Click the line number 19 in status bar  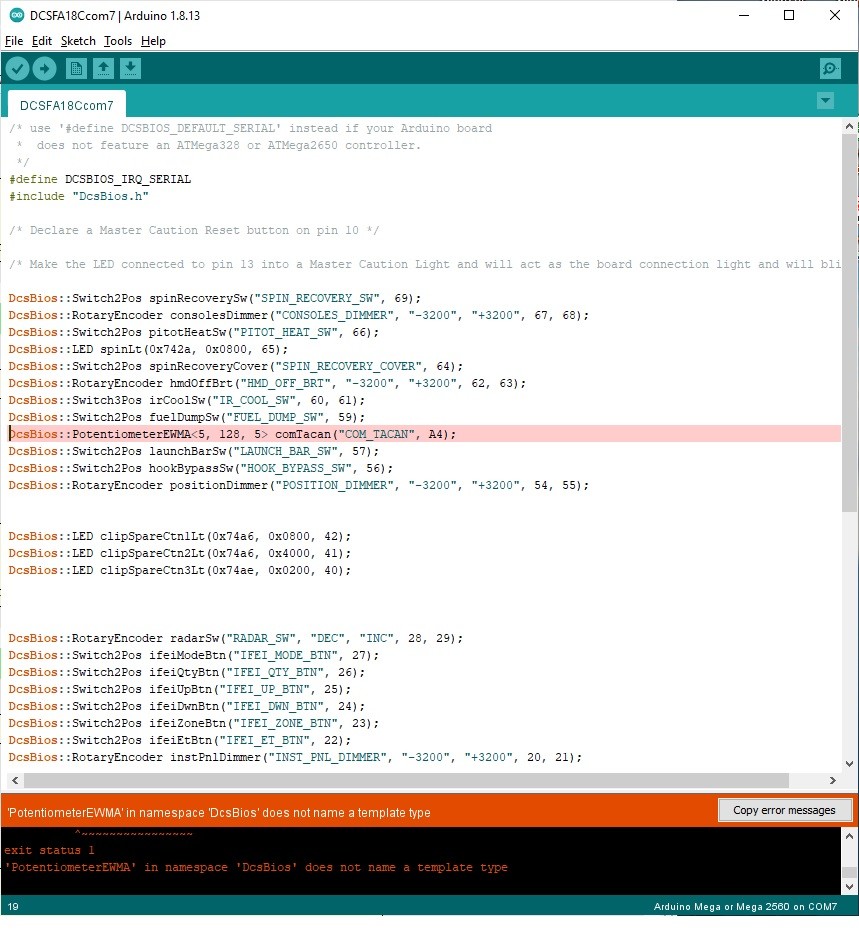click(13, 906)
